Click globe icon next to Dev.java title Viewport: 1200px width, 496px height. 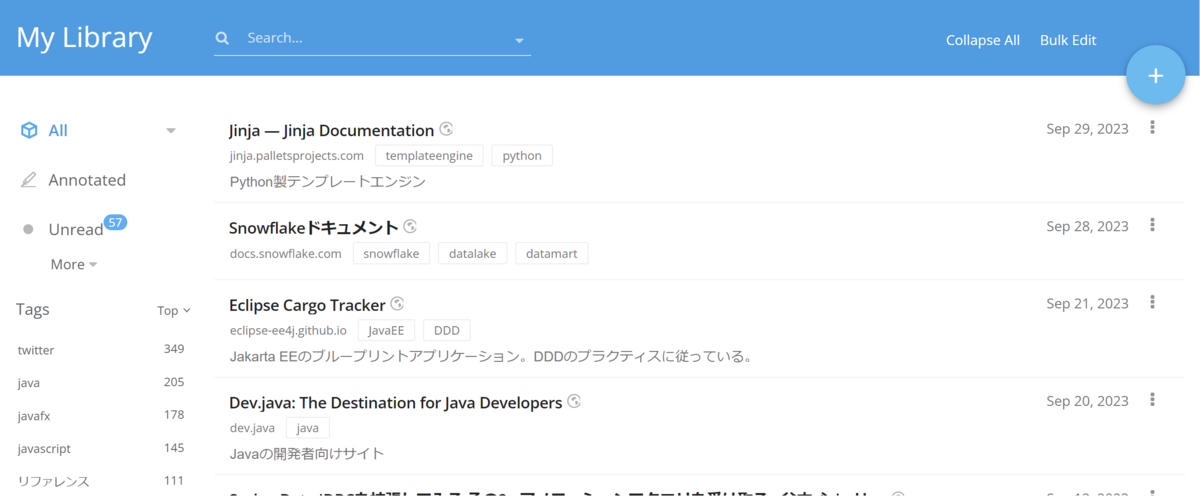point(574,402)
